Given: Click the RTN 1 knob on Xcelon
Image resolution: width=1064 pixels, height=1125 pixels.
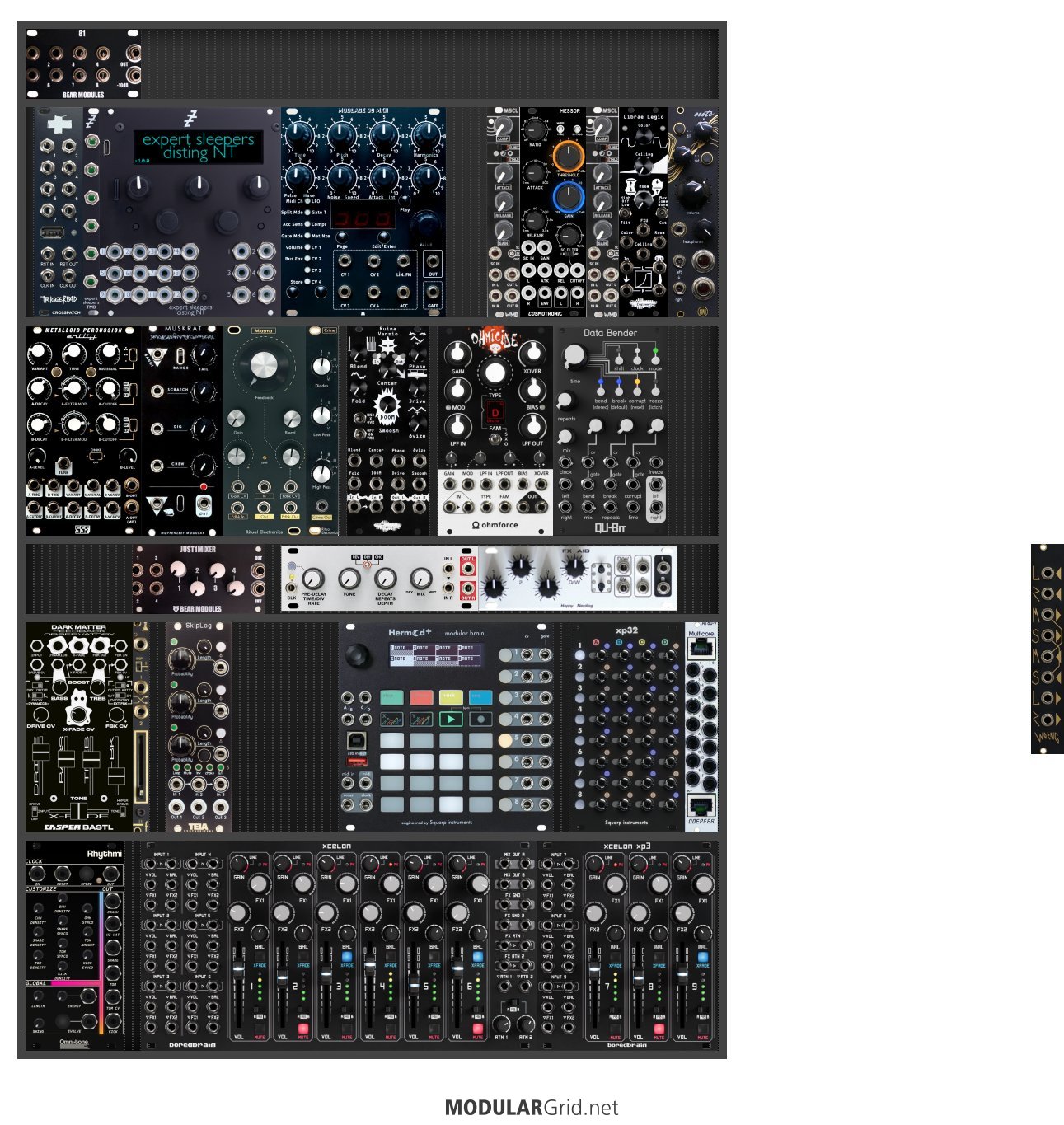Looking at the screenshot, I should [500, 1024].
